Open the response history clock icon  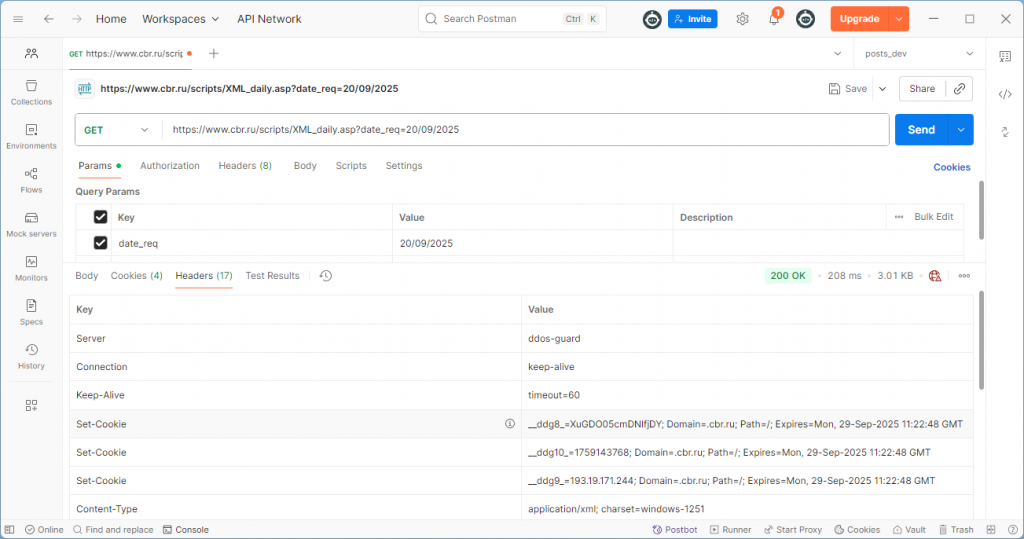[x=326, y=276]
